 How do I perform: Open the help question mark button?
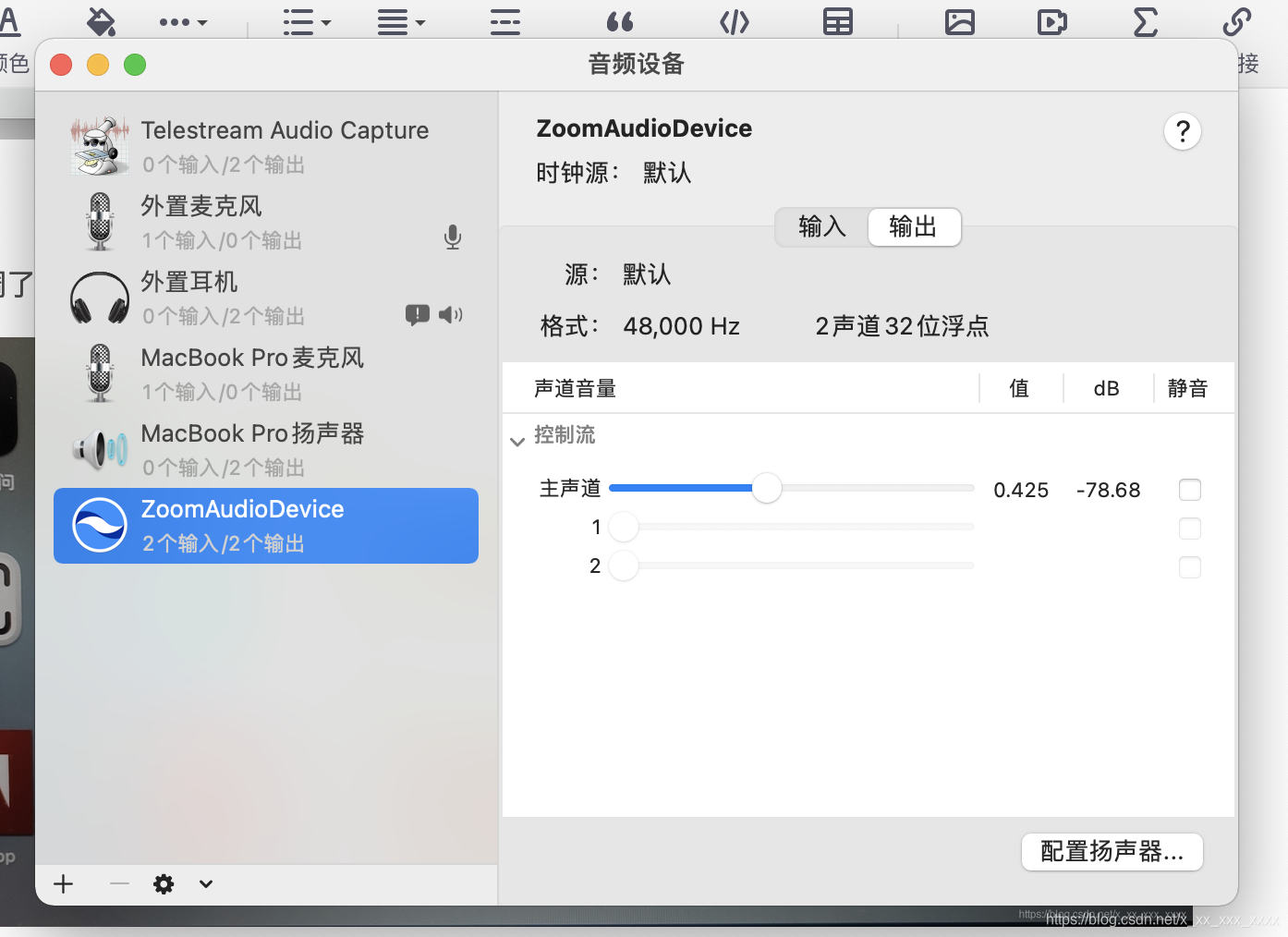pyautogui.click(x=1183, y=131)
